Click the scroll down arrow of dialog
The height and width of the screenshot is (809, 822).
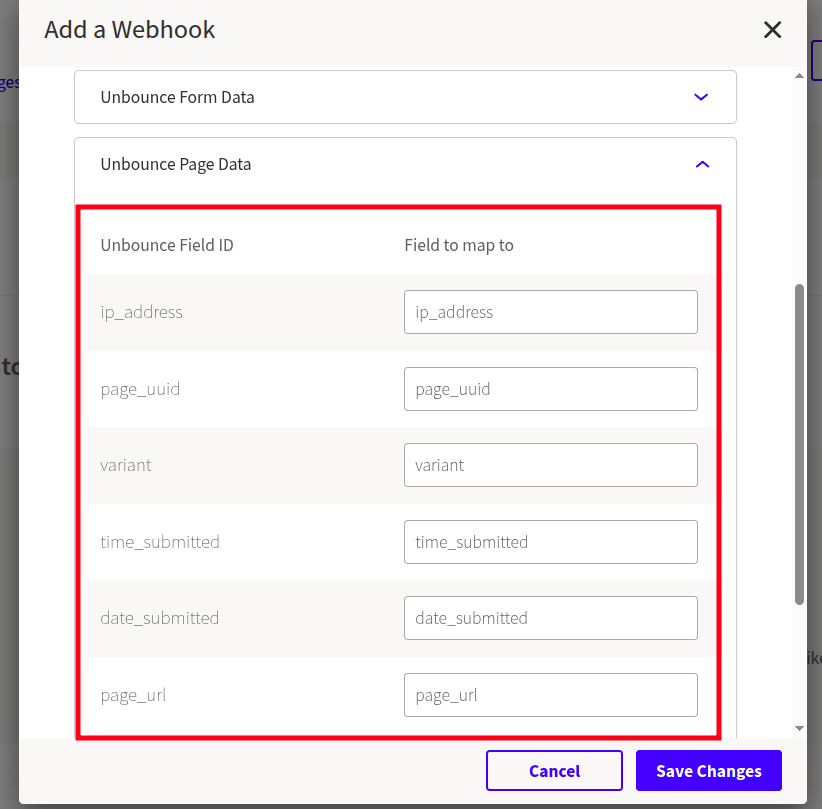[x=799, y=728]
